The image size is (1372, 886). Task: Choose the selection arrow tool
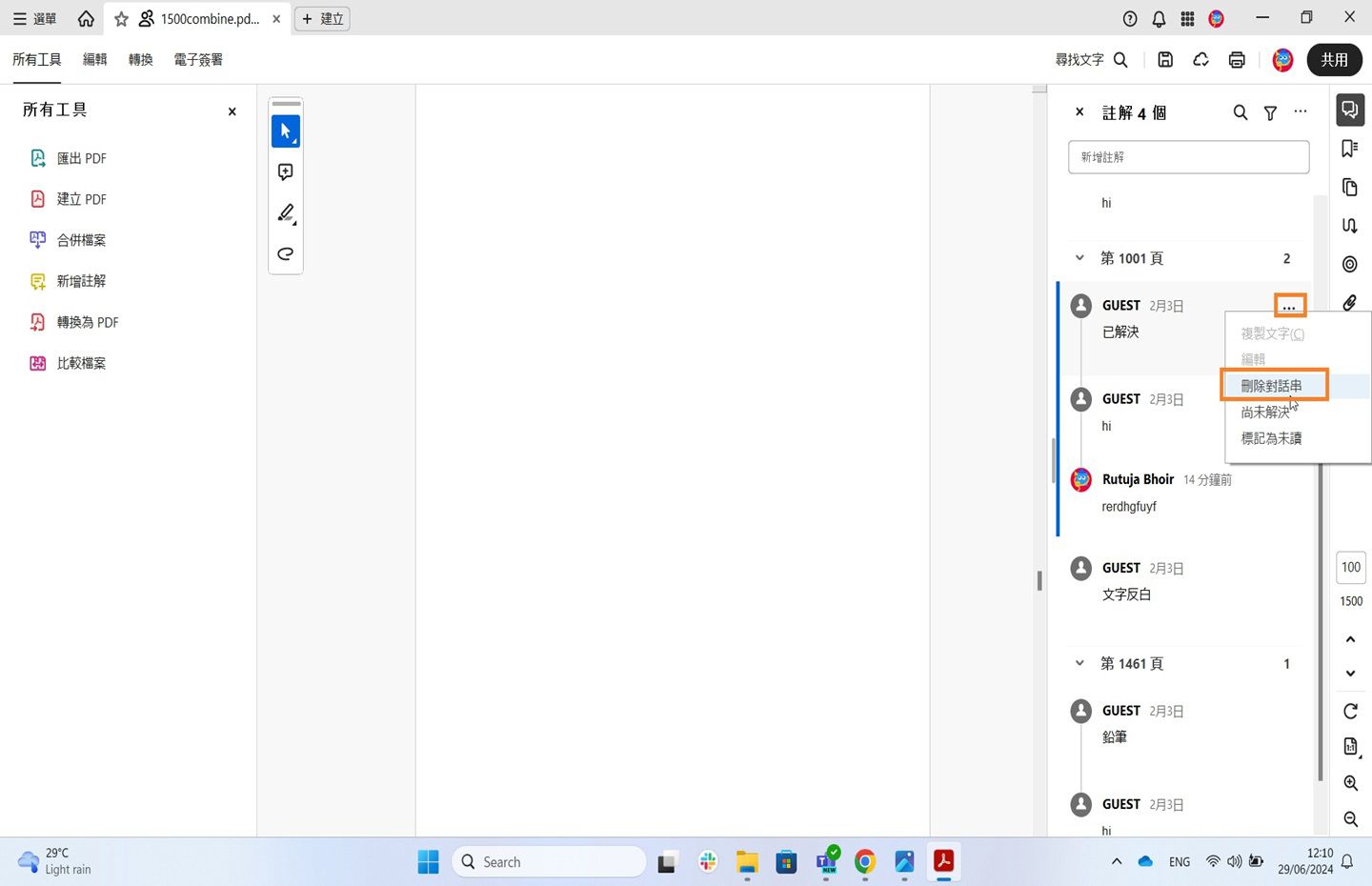coord(286,131)
